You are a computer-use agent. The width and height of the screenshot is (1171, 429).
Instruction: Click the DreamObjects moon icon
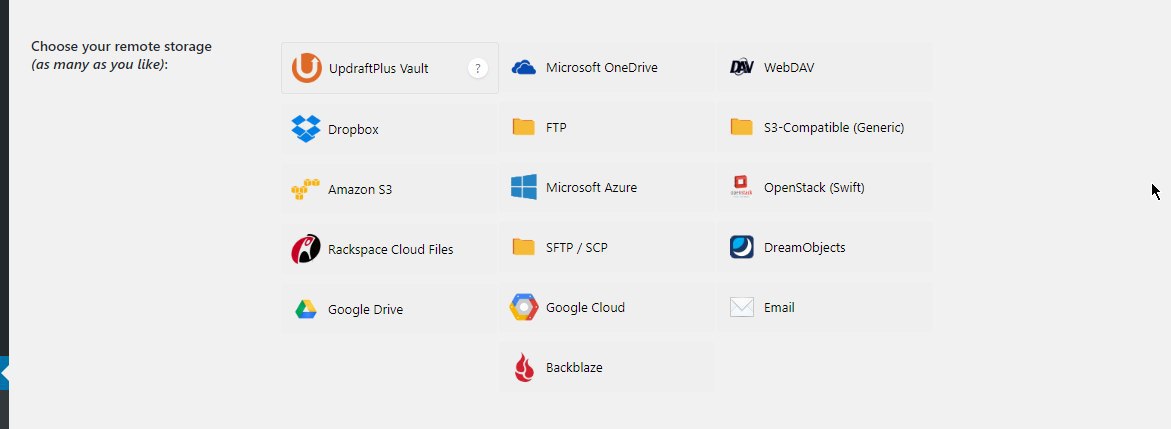(742, 247)
